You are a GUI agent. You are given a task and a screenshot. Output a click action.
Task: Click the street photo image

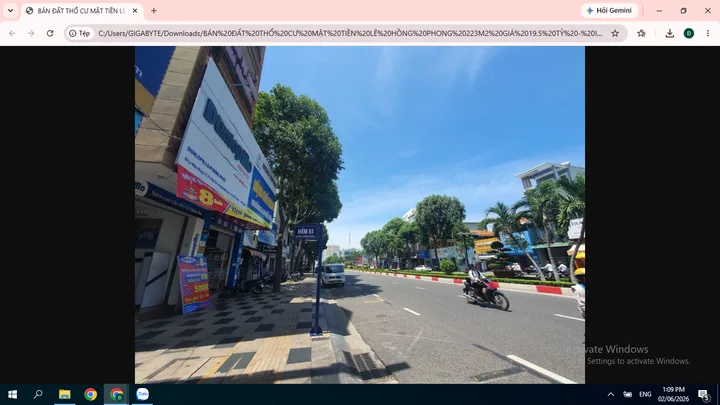360,214
